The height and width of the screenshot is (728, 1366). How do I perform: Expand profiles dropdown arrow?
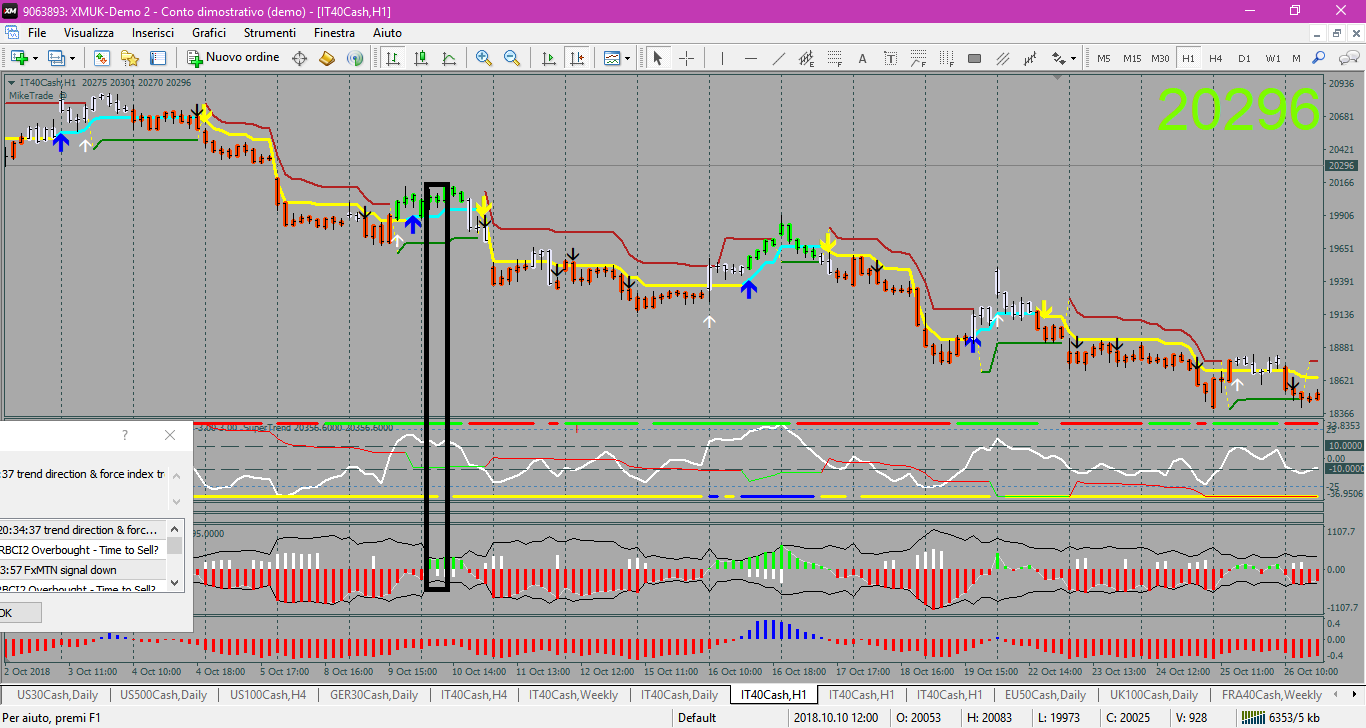(70, 58)
